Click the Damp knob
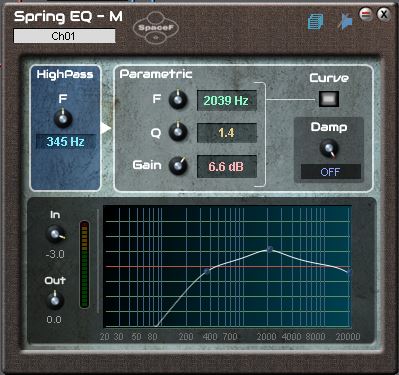Viewport: 399px width, 375px height. (x=329, y=149)
